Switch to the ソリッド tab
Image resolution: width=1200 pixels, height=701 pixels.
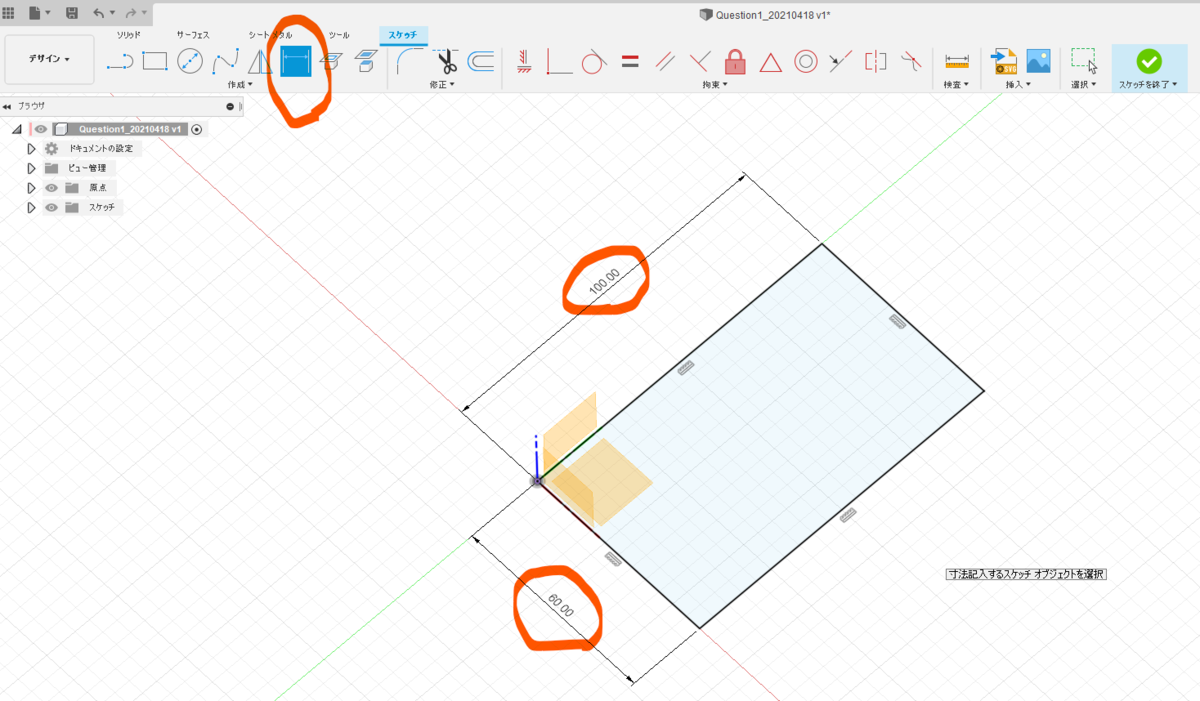pos(129,35)
